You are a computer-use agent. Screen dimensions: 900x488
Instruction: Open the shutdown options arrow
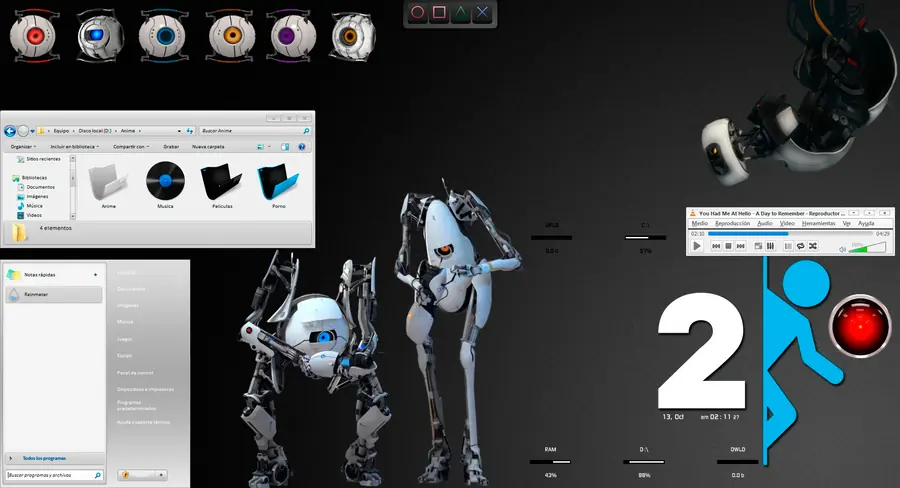point(161,475)
